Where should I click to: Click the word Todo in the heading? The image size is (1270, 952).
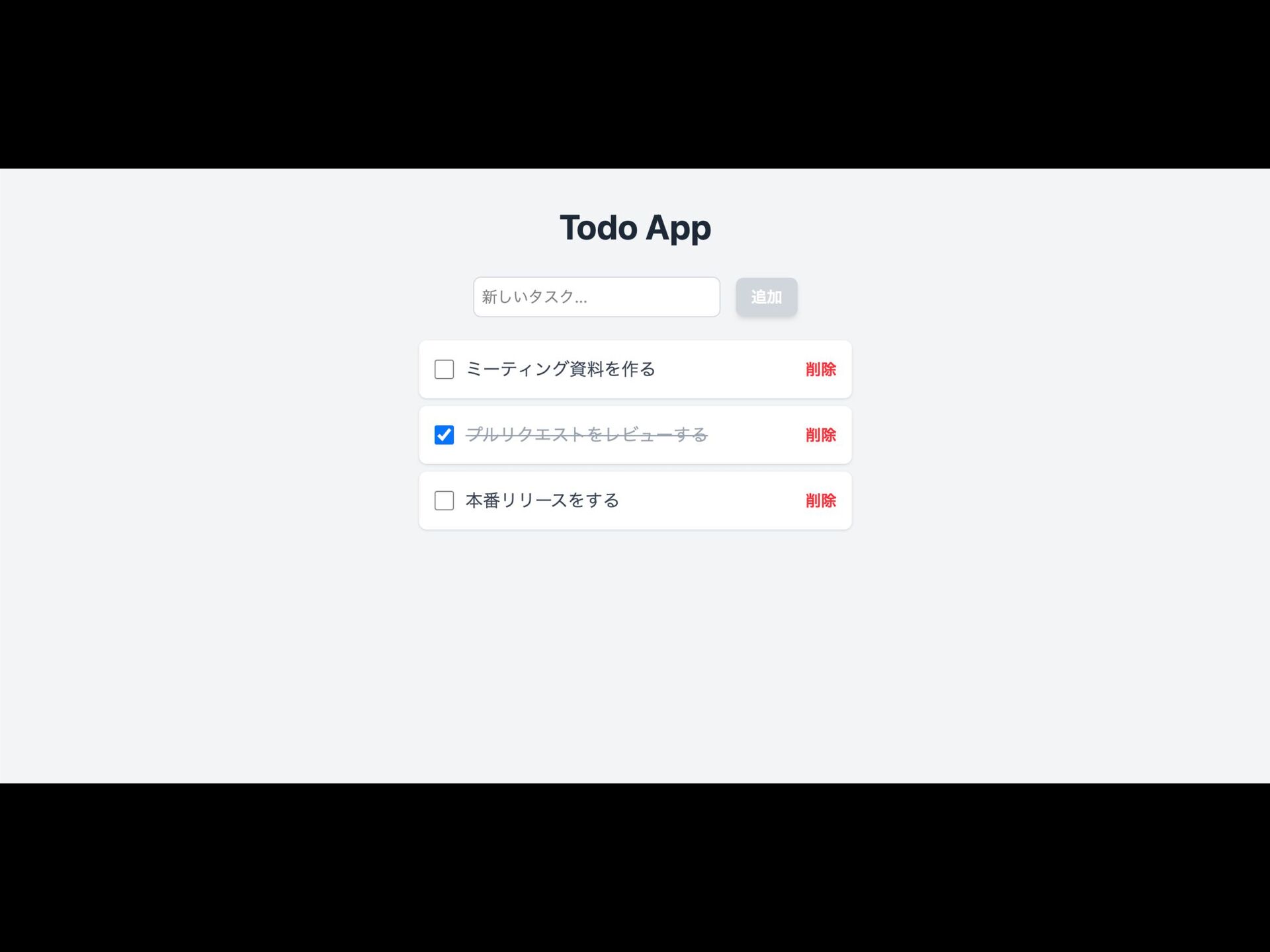599,227
